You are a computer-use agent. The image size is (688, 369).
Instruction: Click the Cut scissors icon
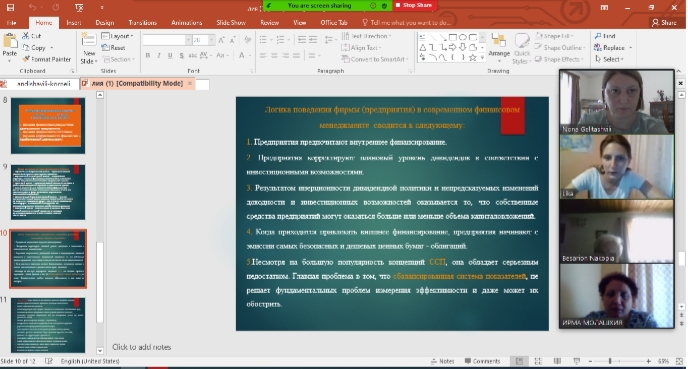tap(26, 36)
